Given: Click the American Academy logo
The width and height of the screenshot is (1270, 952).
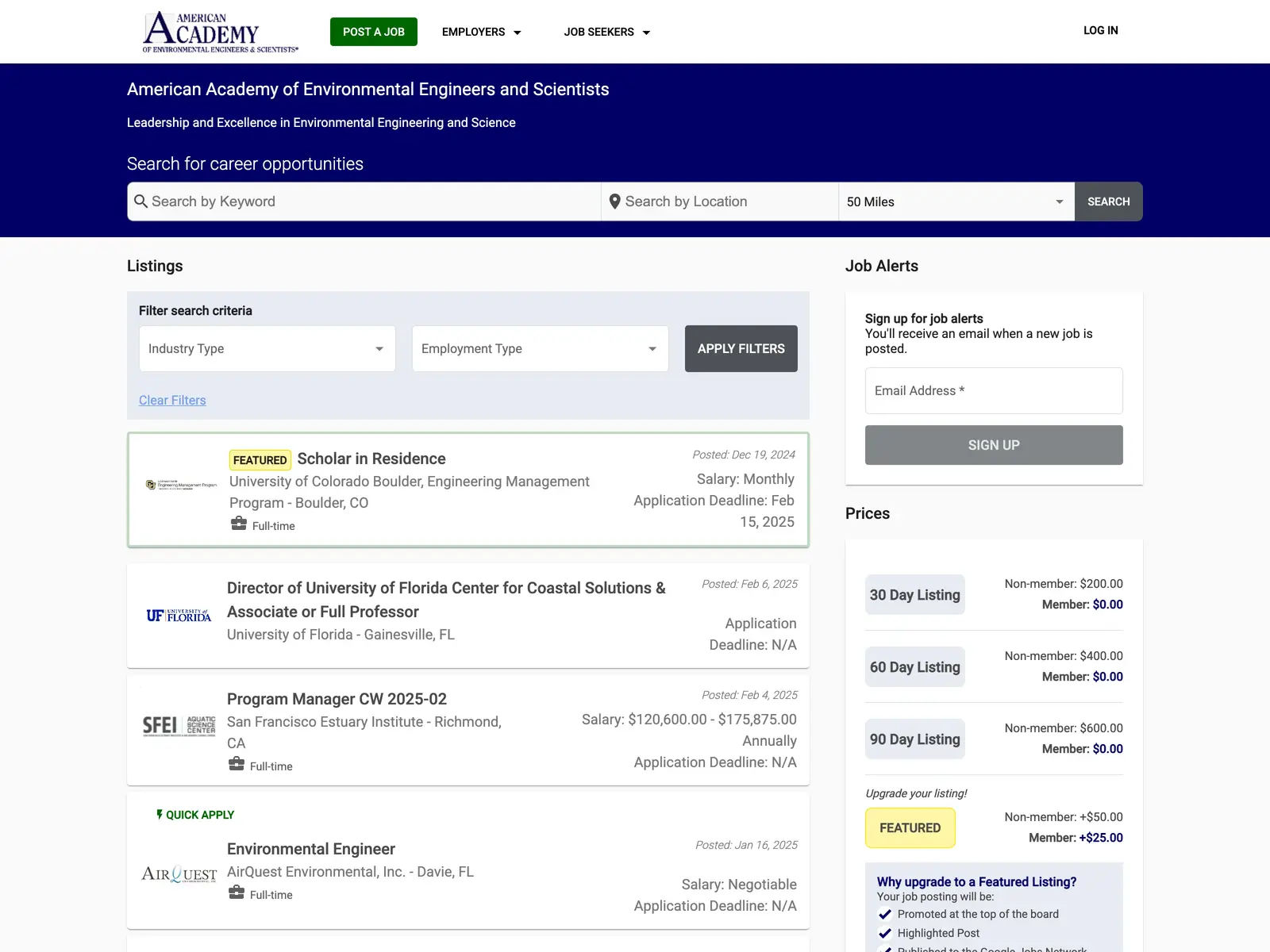Looking at the screenshot, I should 221,32.
